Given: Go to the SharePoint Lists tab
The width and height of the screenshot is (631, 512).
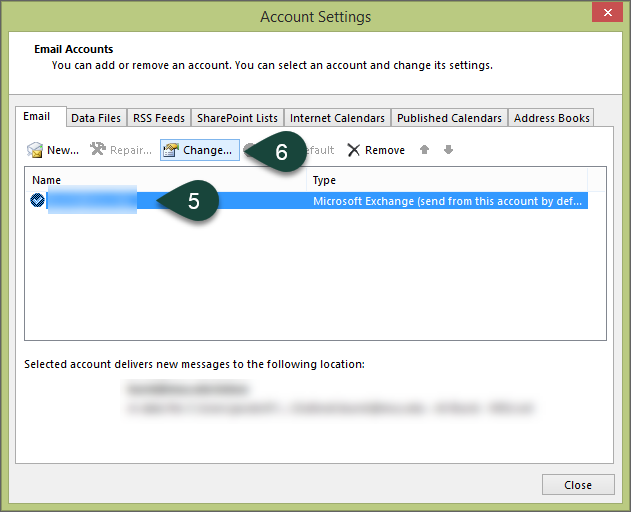Looking at the screenshot, I should pyautogui.click(x=238, y=118).
